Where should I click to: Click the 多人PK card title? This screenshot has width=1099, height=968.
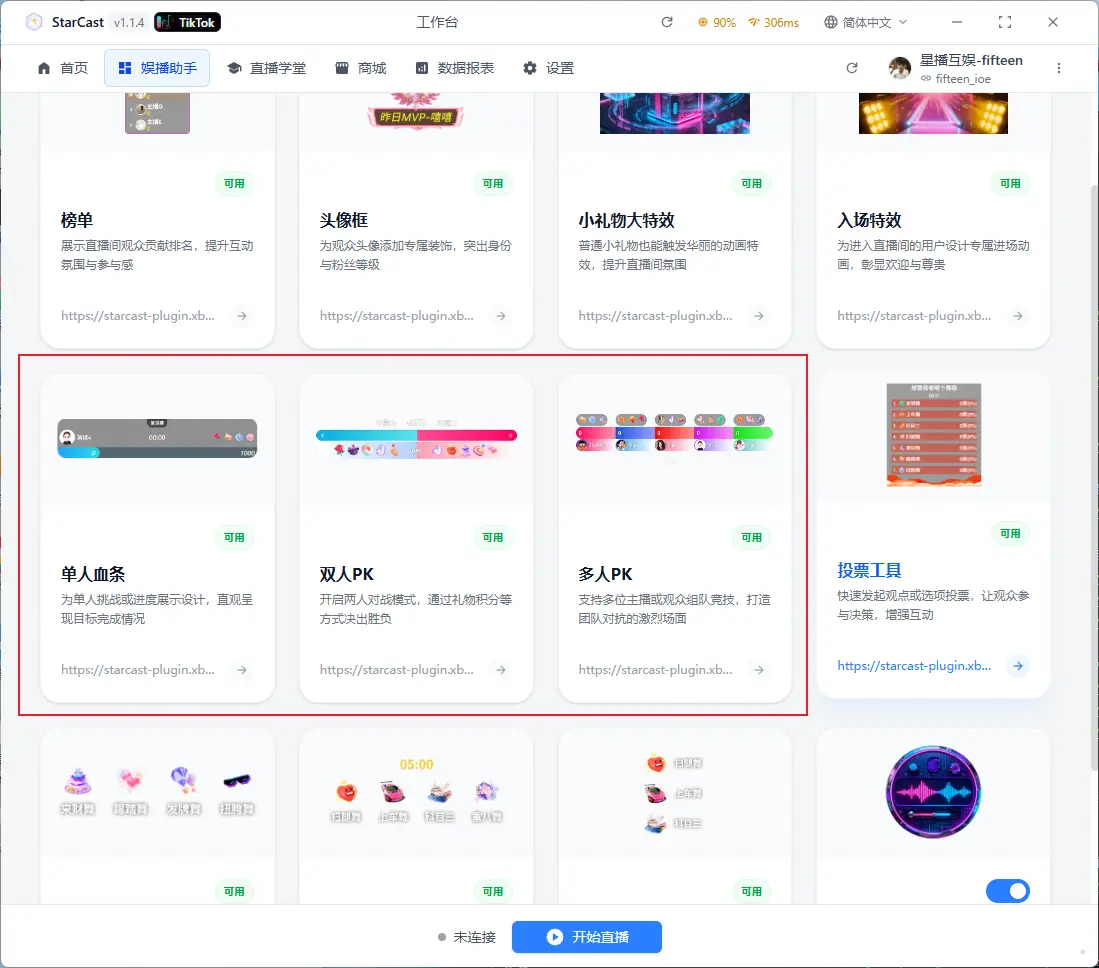(x=605, y=574)
